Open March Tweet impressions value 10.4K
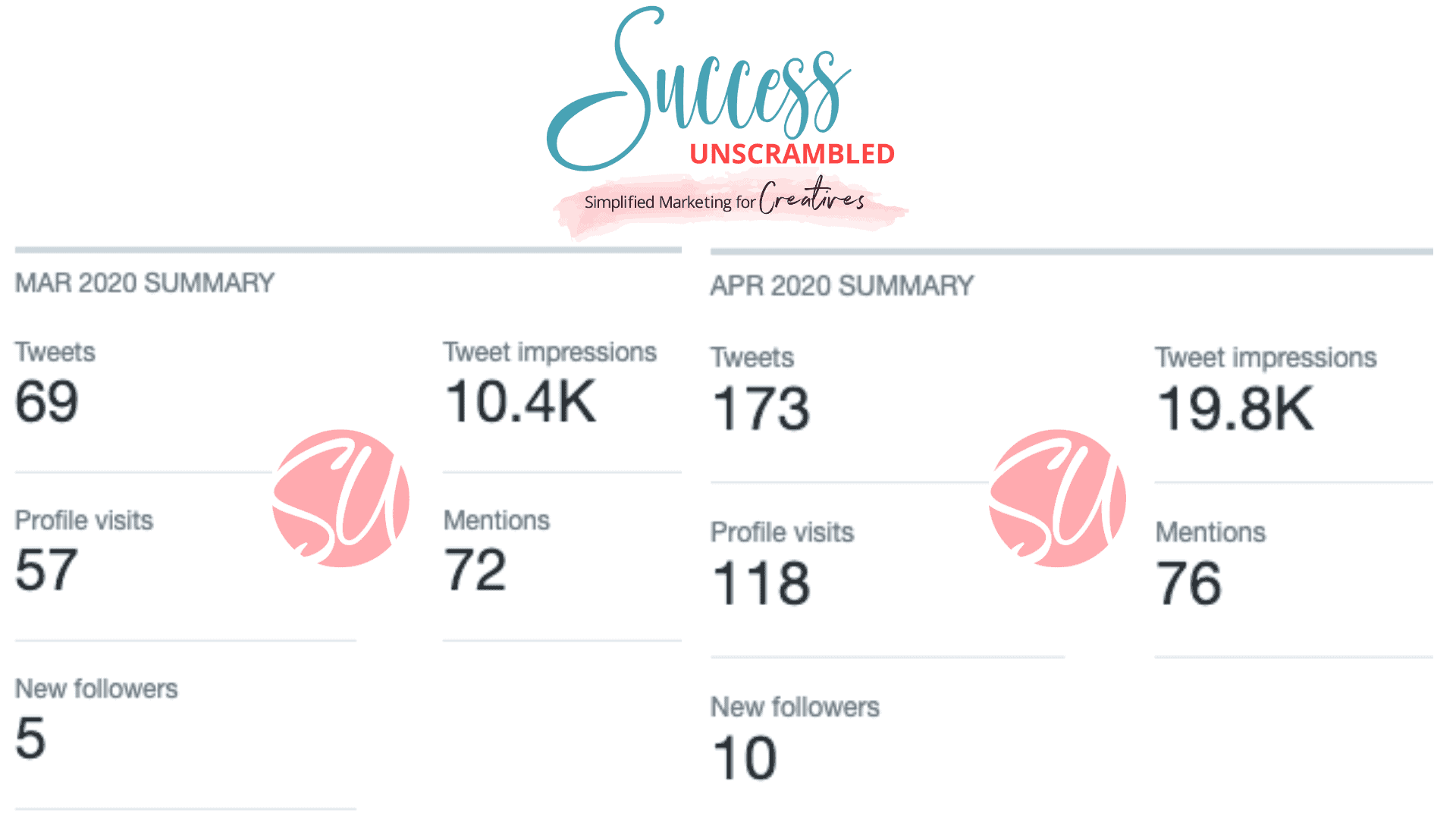Image resolution: width=1456 pixels, height=819 pixels. click(520, 402)
